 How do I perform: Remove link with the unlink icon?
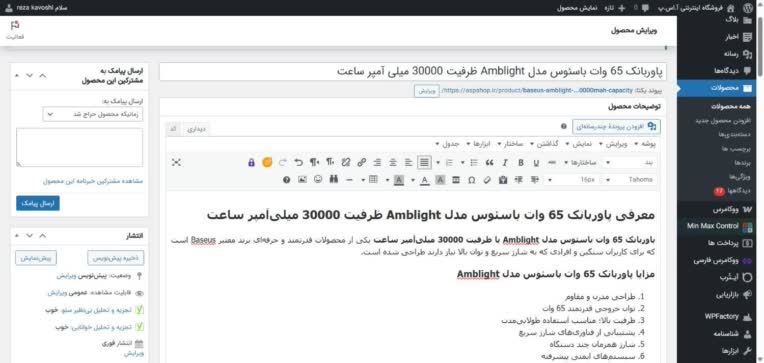click(x=346, y=162)
